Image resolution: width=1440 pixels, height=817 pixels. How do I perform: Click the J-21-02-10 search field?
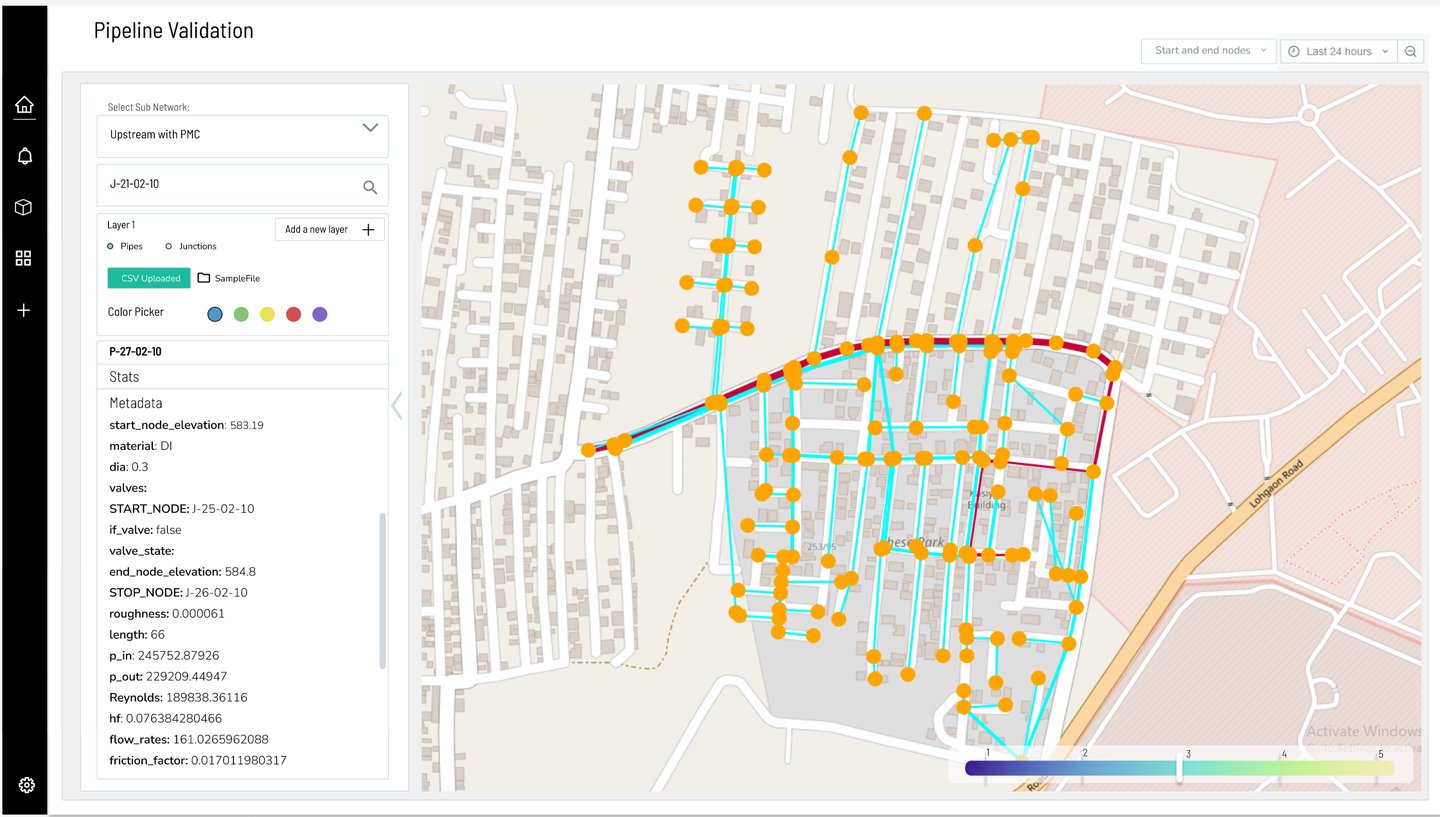242,185
